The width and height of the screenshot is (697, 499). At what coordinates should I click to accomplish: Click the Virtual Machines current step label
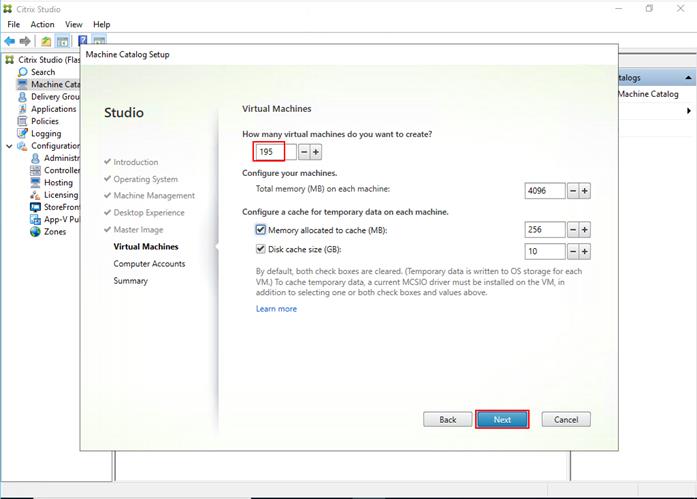tap(146, 247)
